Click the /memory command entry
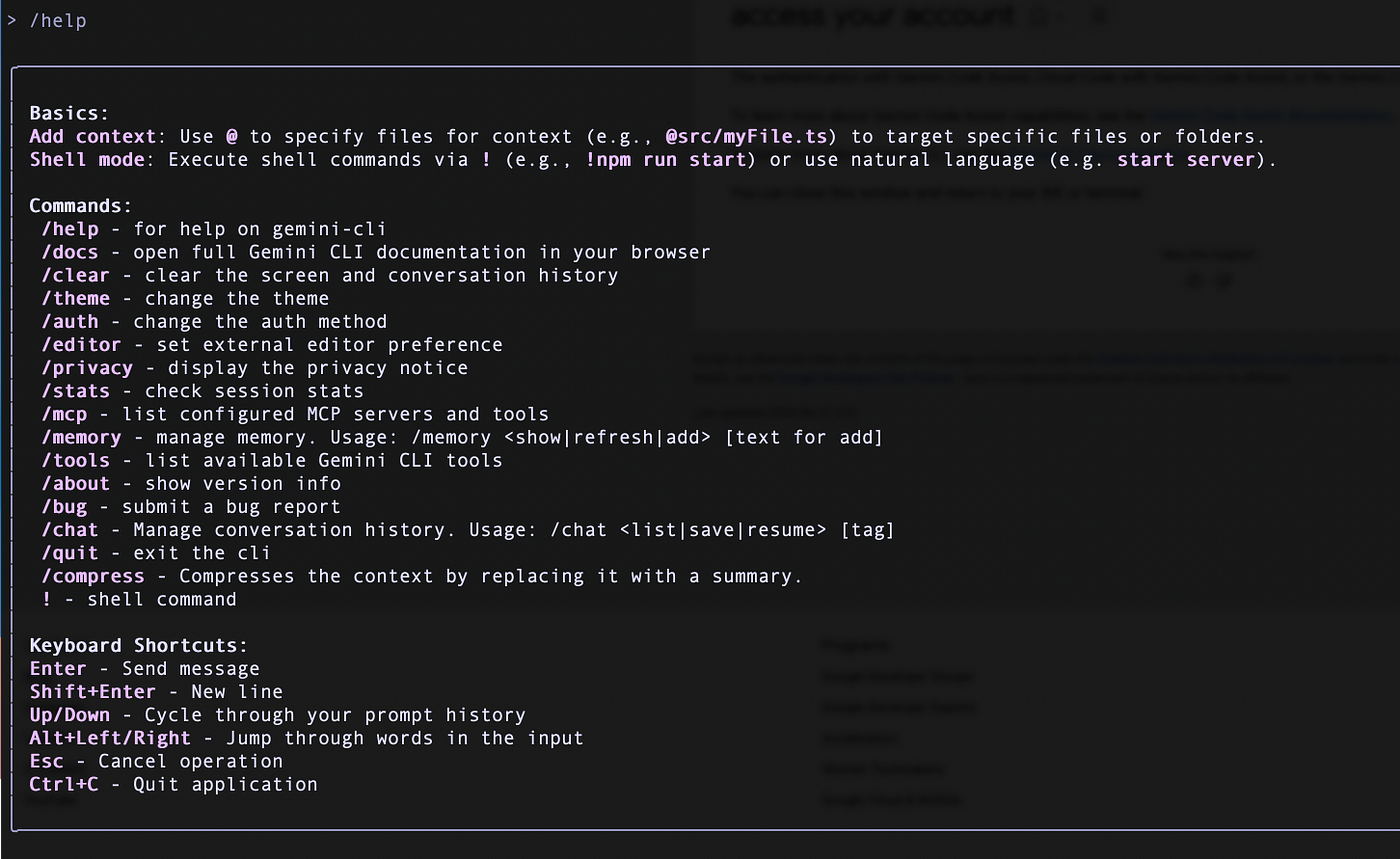 pos(462,437)
